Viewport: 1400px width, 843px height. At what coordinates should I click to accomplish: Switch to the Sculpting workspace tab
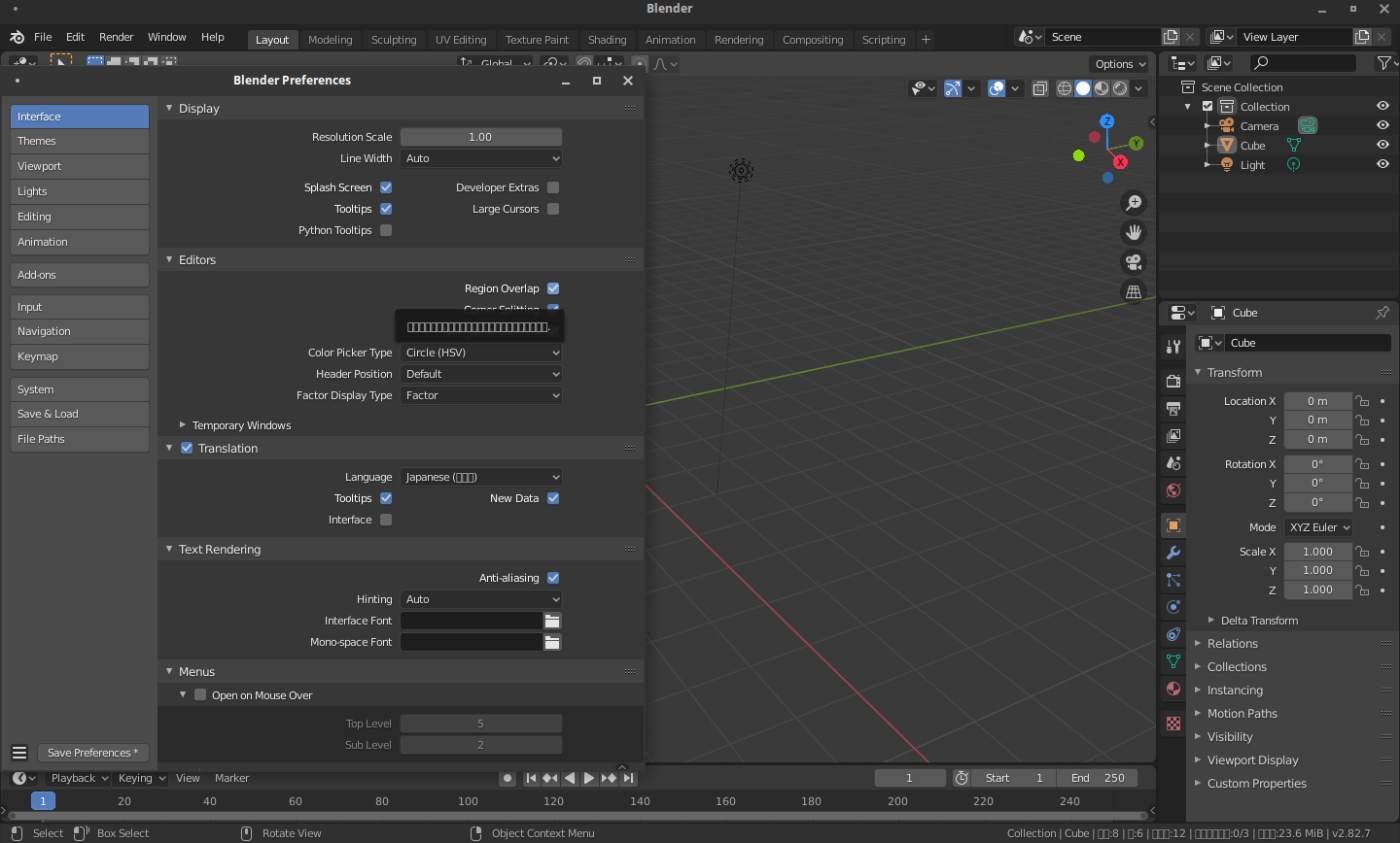393,40
